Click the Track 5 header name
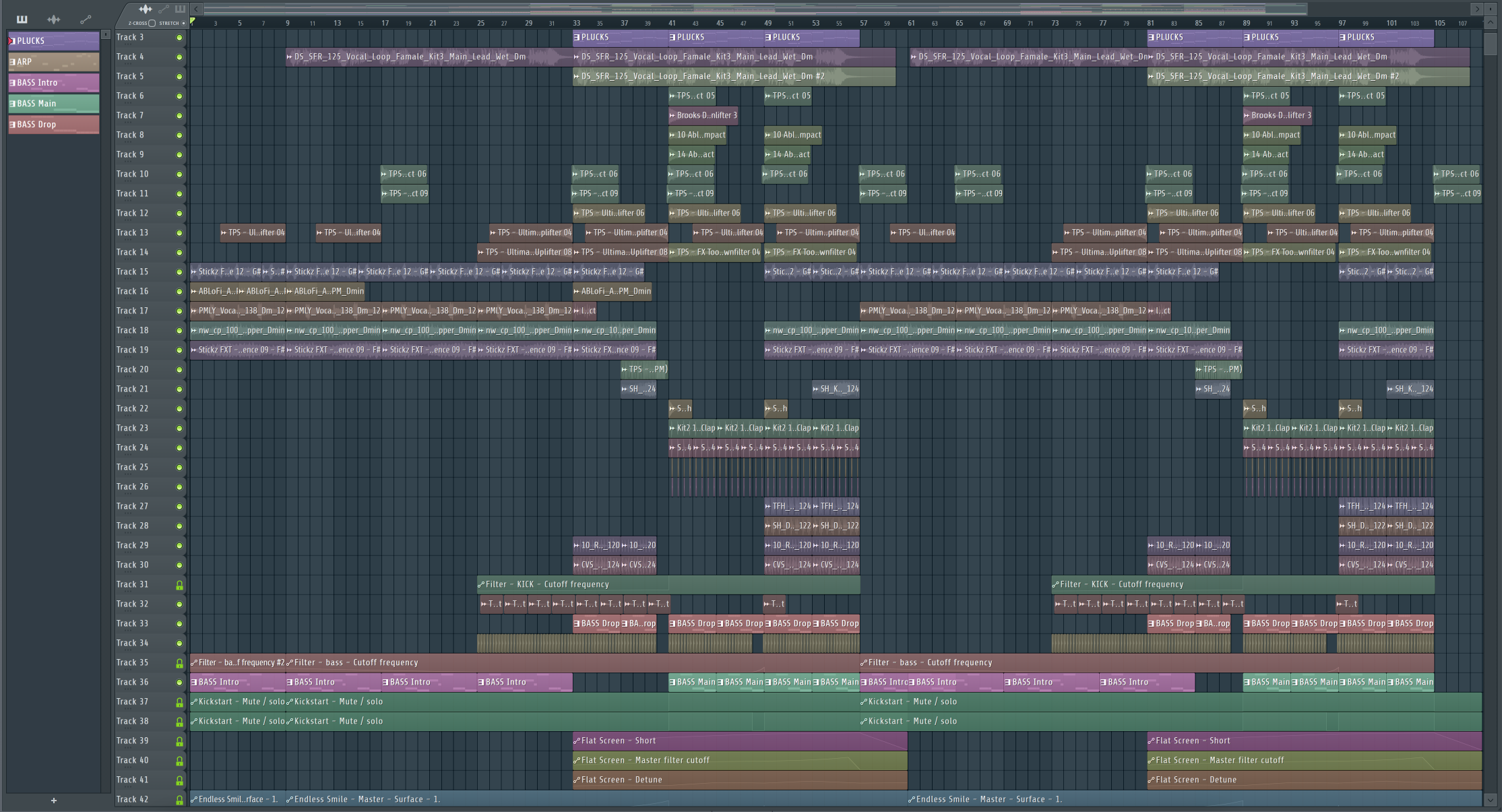Screen dimensions: 1502x812 click(130, 76)
